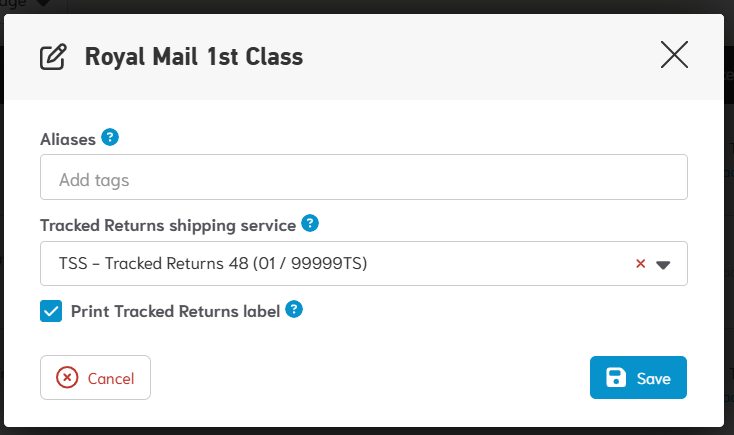The image size is (734, 435).
Task: Toggle via the Print Tracked Returns label text
Action: pyautogui.click(x=175, y=311)
